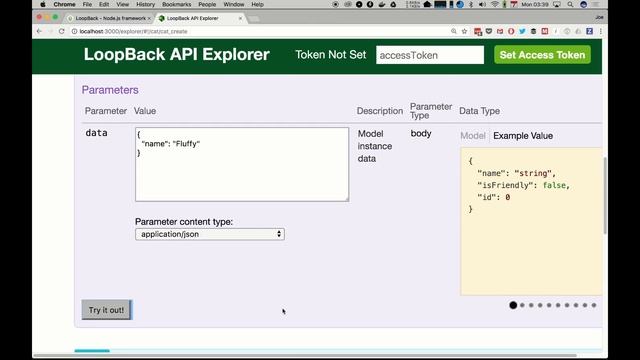Click the example JSON value box

click(531, 221)
